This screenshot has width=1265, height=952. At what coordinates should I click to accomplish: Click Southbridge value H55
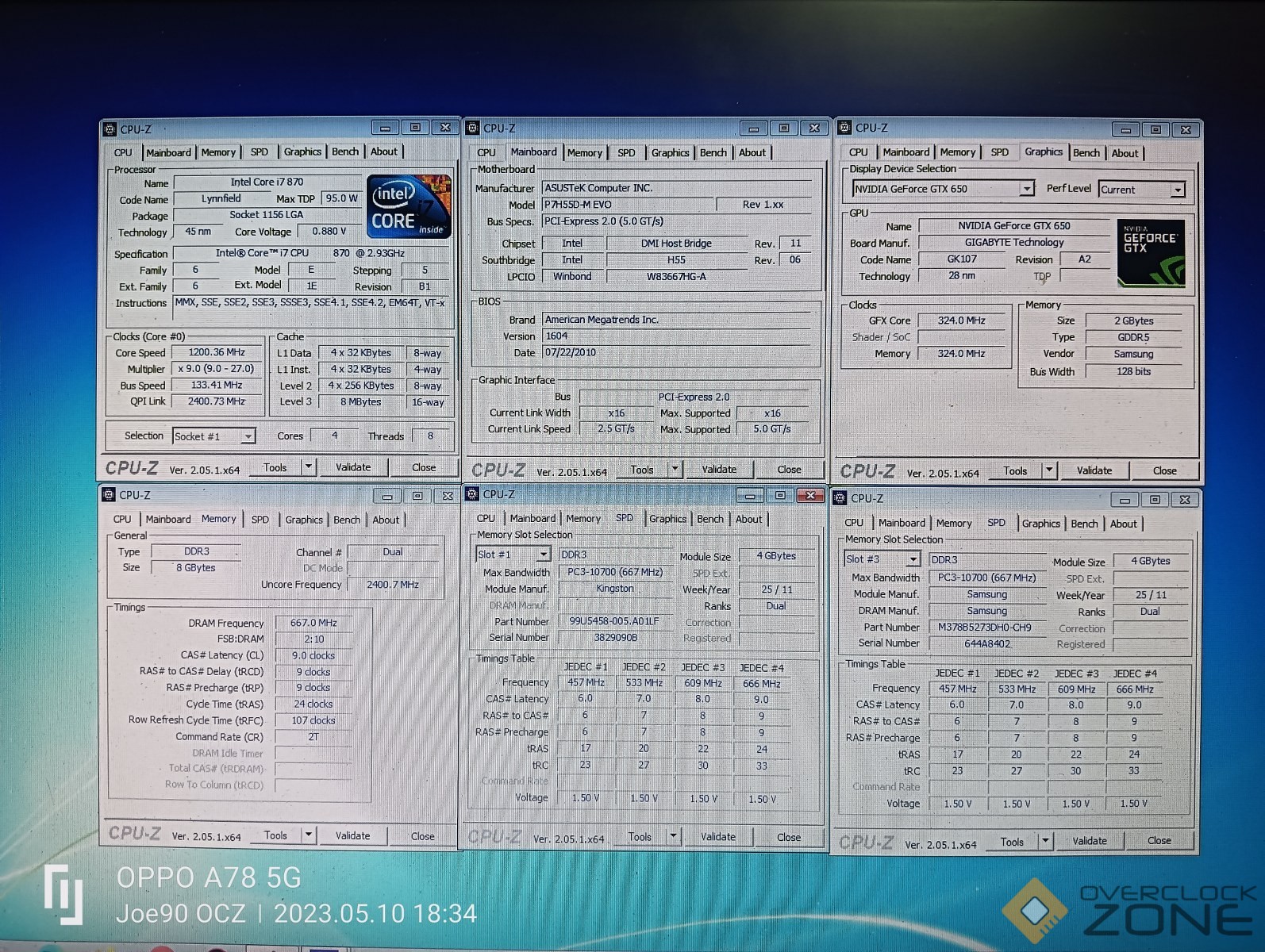676,260
